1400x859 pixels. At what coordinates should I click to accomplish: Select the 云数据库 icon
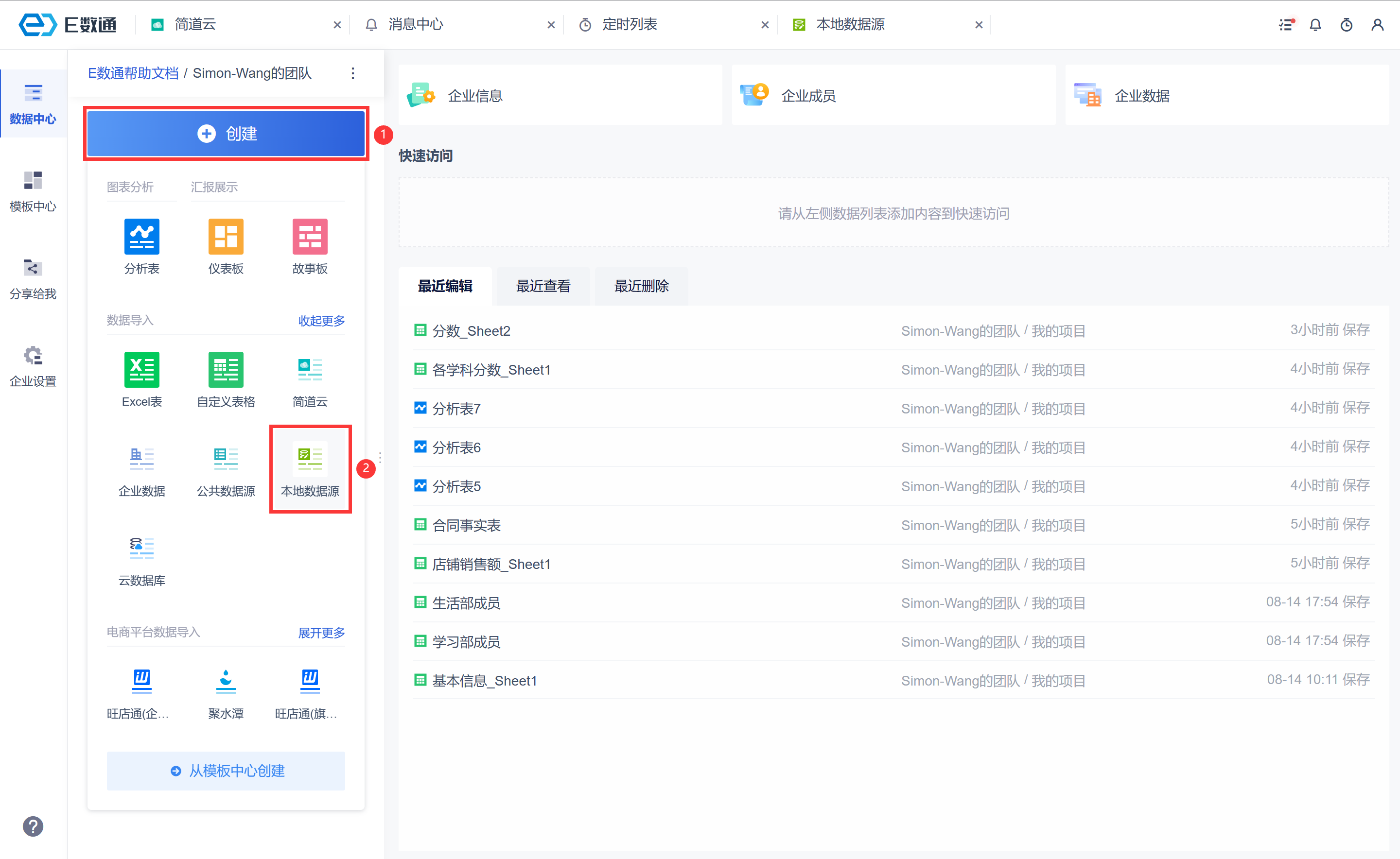(141, 548)
